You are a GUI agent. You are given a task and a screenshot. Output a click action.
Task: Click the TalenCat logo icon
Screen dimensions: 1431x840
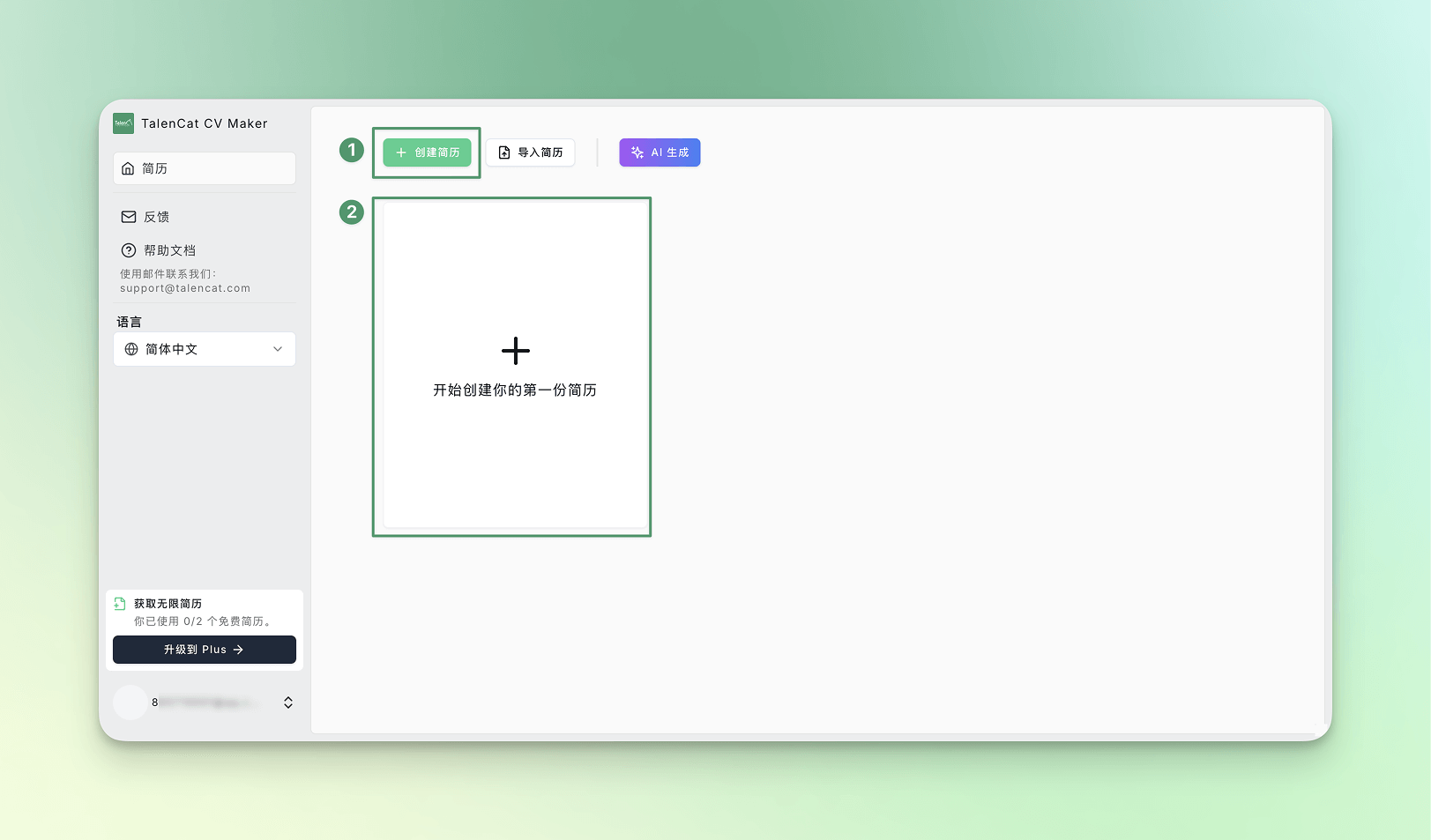[x=123, y=123]
